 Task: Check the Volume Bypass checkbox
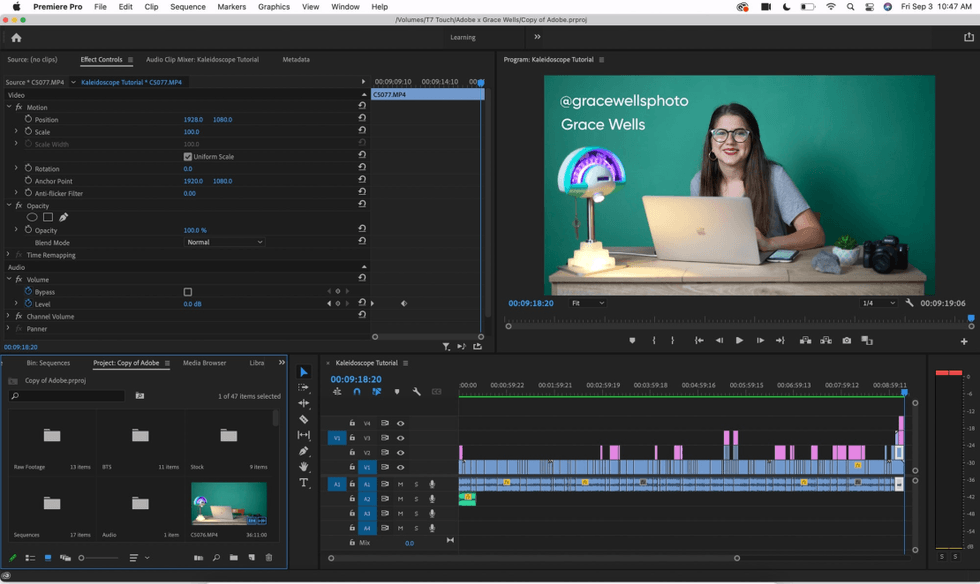point(188,291)
